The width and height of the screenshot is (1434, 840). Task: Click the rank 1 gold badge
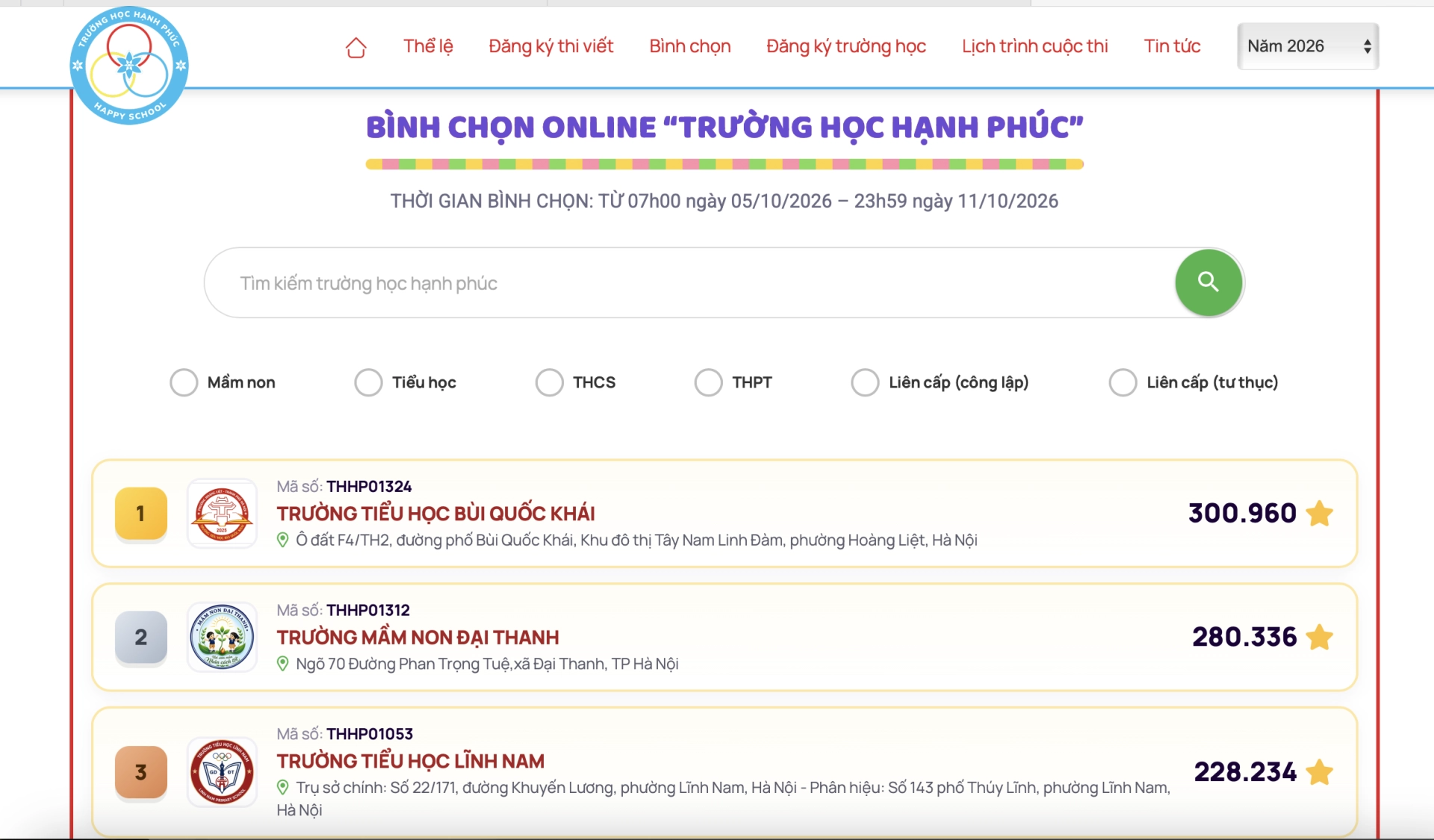(141, 514)
